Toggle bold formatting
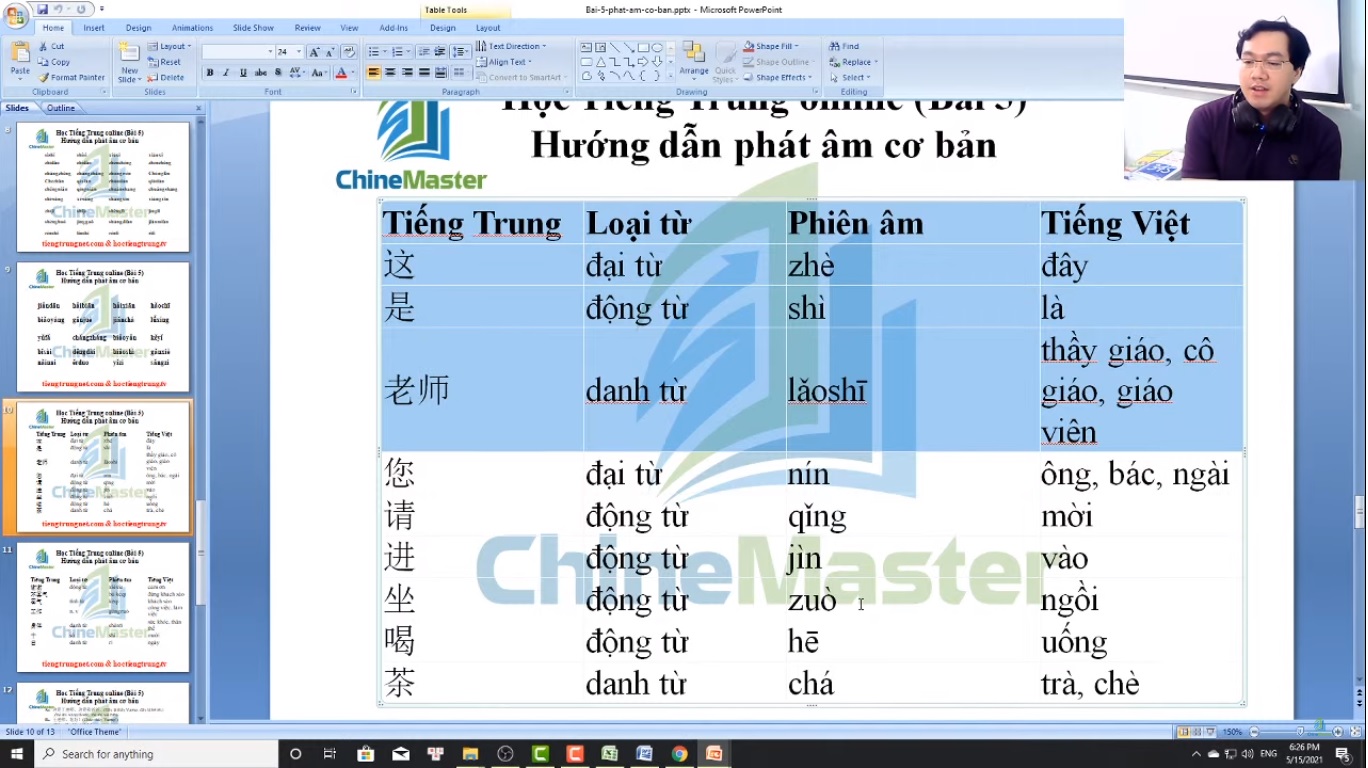This screenshot has width=1368, height=768. click(x=209, y=73)
